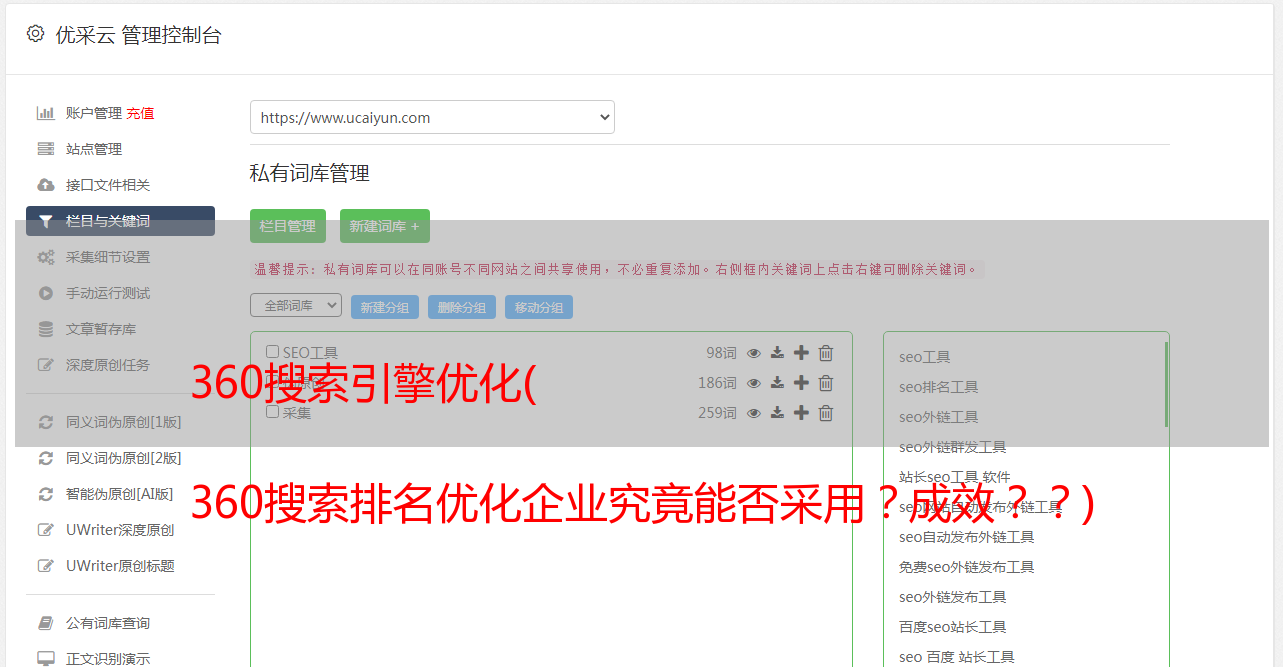Open UWriter原创标题 in the sidebar
1283x667 pixels.
[120, 566]
